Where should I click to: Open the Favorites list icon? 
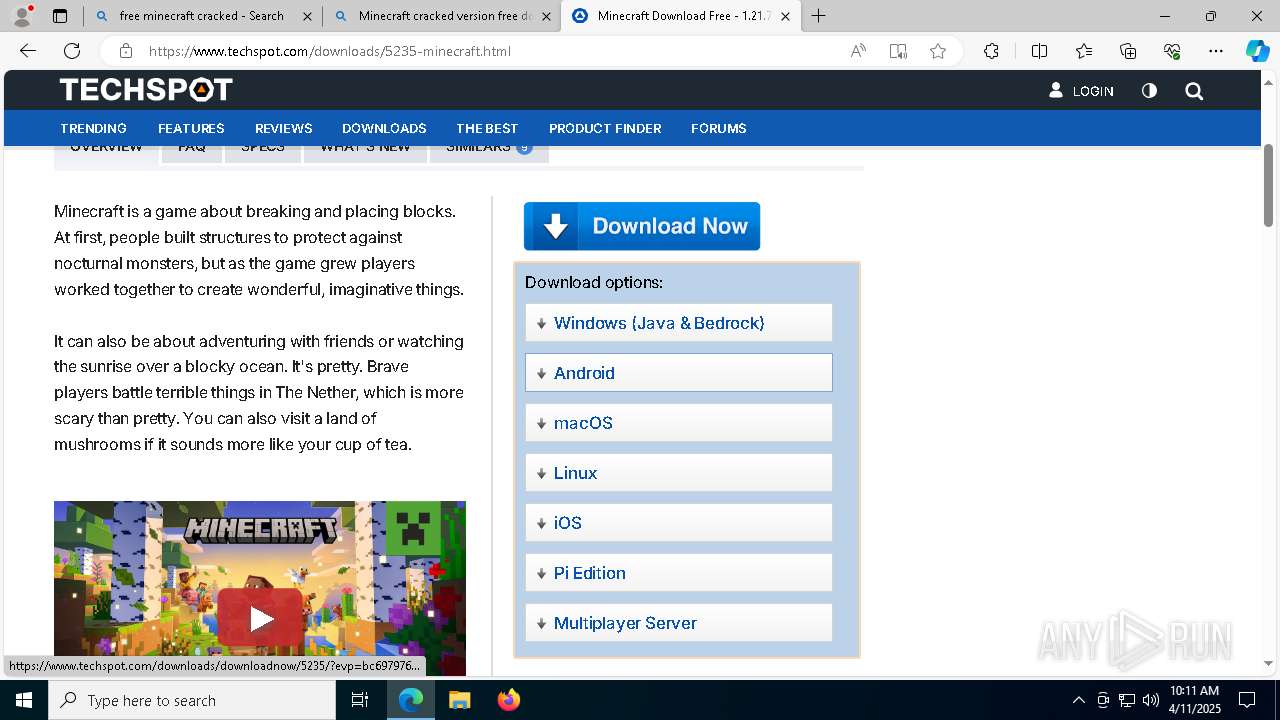[x=1084, y=51]
